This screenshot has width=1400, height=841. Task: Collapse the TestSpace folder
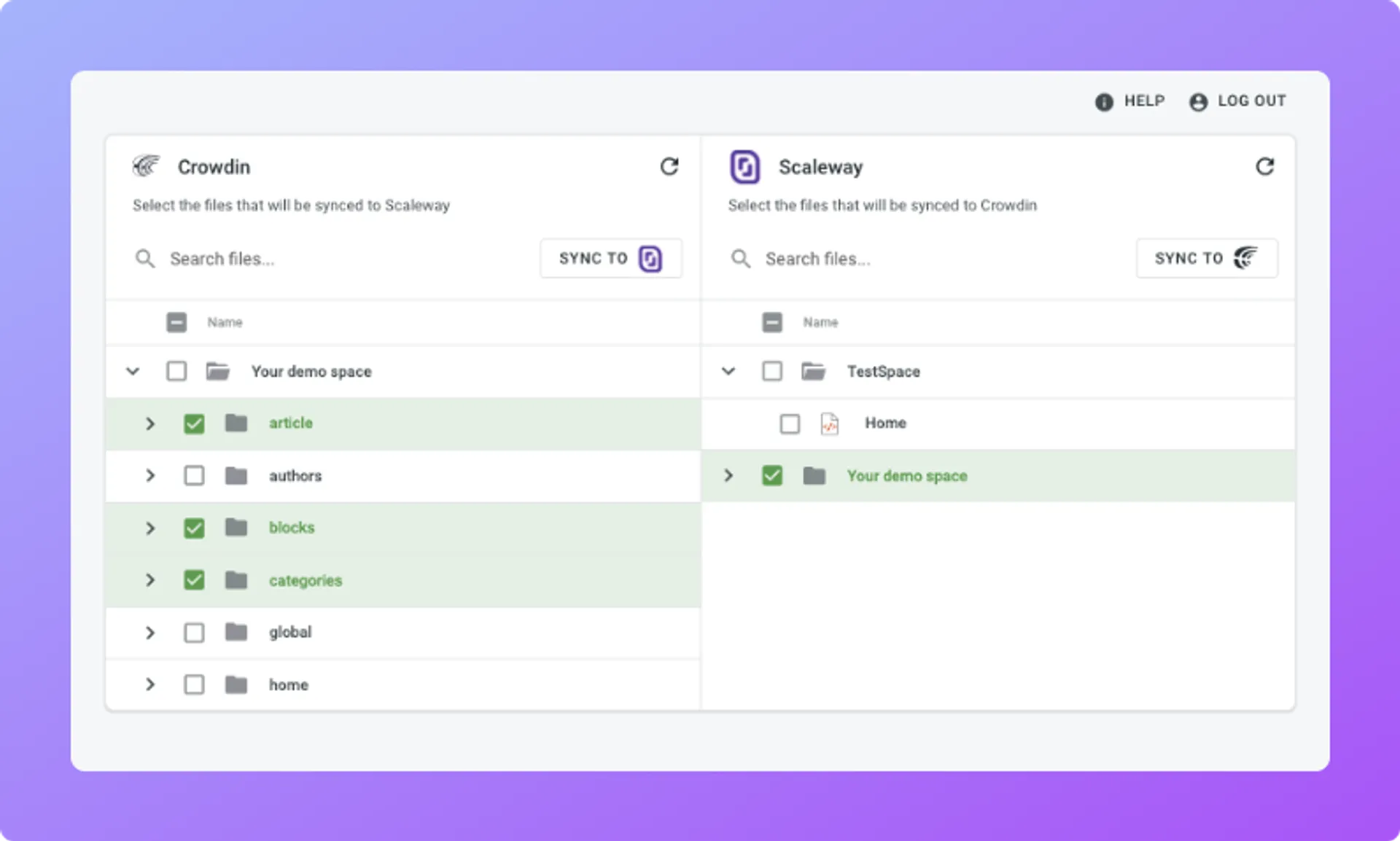pyautogui.click(x=728, y=371)
